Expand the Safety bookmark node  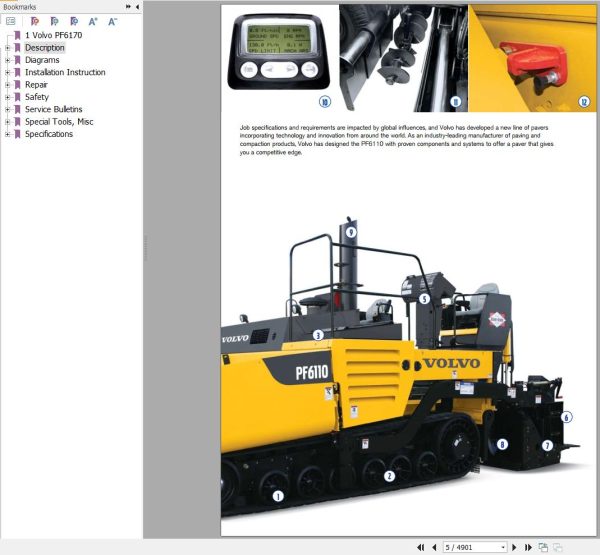pos(7,97)
